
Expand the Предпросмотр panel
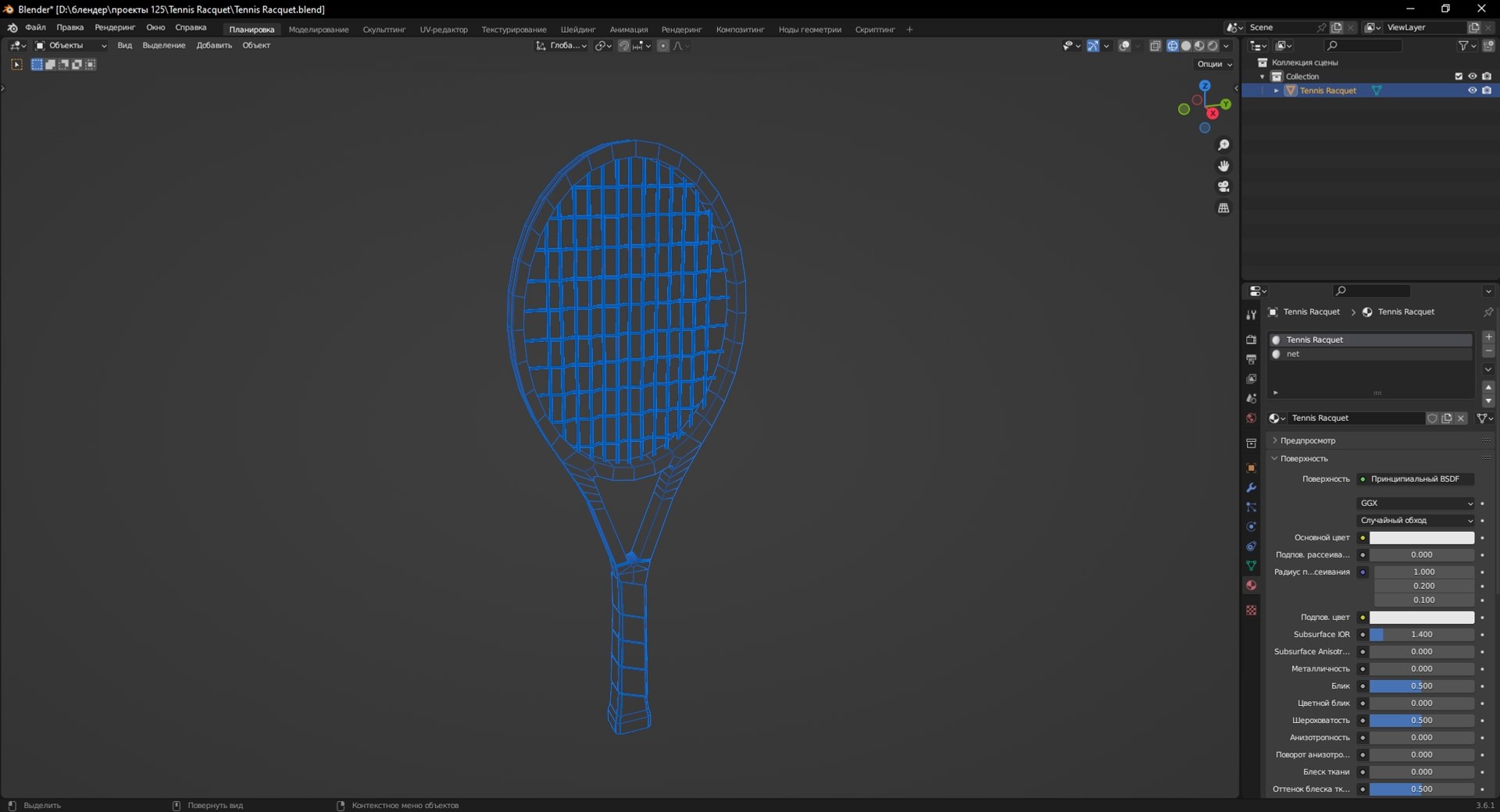click(1307, 440)
